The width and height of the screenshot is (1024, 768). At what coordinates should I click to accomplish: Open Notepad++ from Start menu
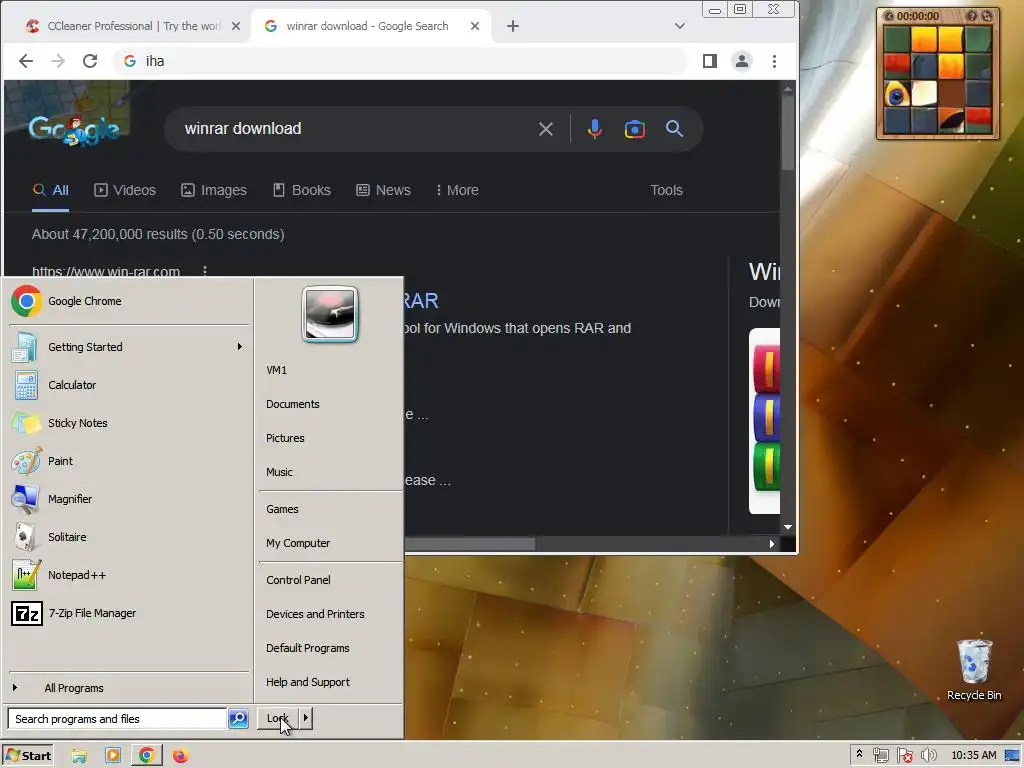tap(129, 575)
